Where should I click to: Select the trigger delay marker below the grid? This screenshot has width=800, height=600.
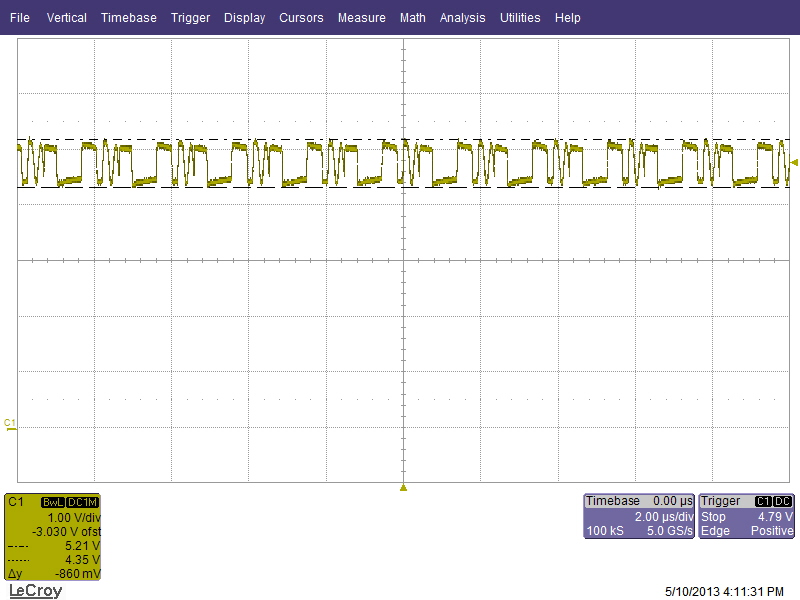pyautogui.click(x=403, y=488)
